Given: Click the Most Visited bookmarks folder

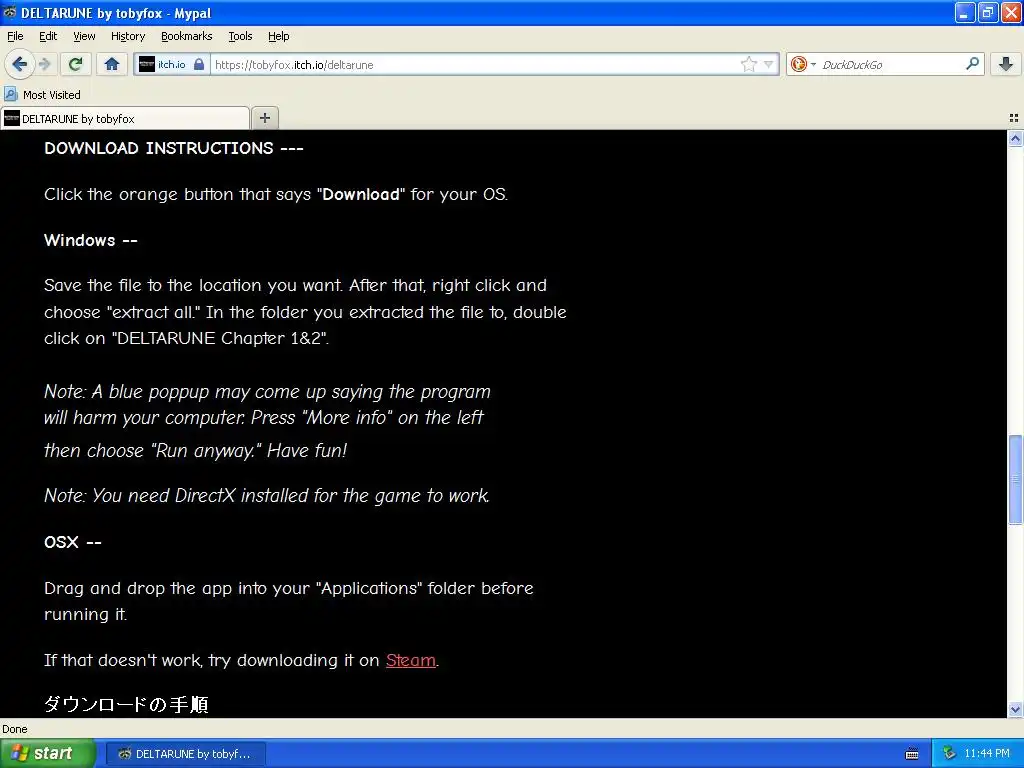Looking at the screenshot, I should click(42, 95).
